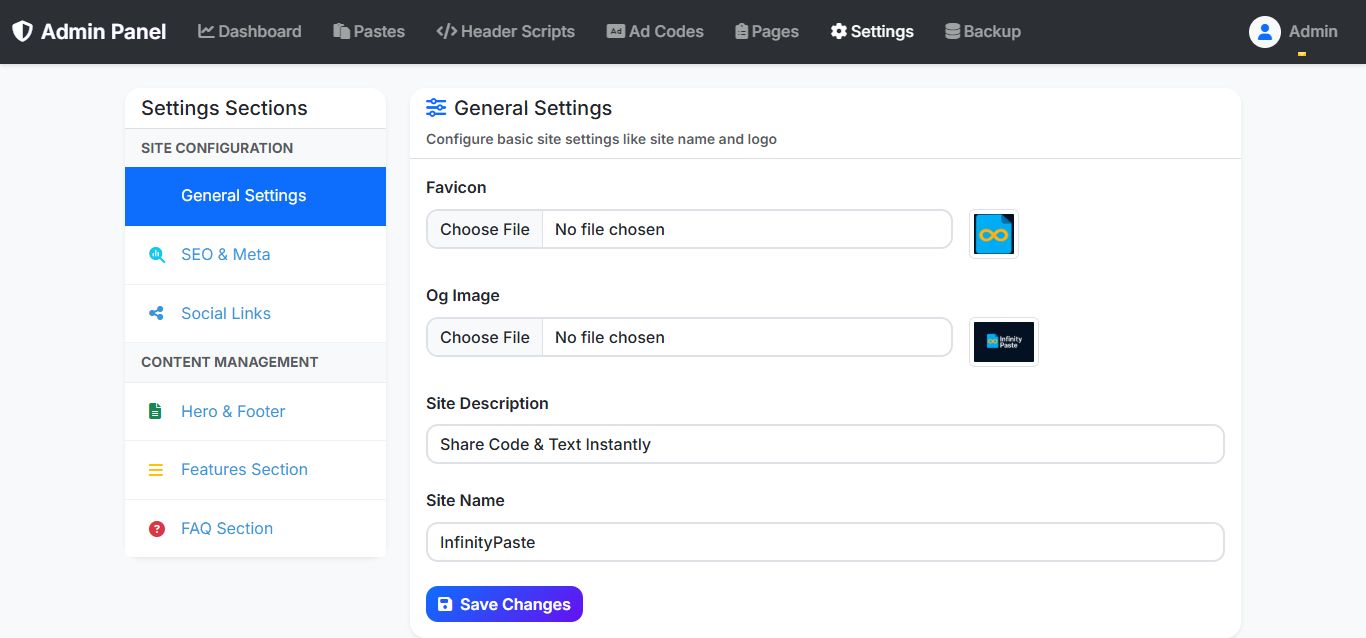1366x638 pixels.
Task: Navigate to the Ad Codes page
Action: [x=655, y=32]
